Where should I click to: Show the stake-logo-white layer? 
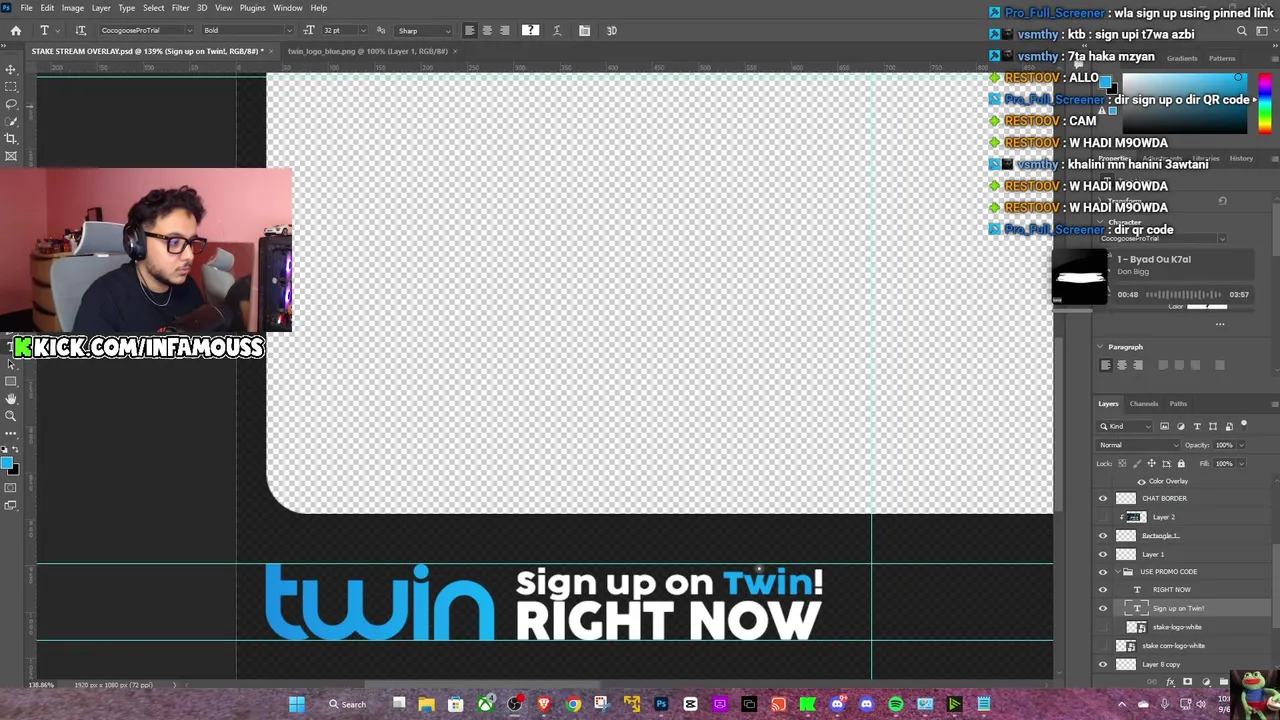coord(1103,627)
